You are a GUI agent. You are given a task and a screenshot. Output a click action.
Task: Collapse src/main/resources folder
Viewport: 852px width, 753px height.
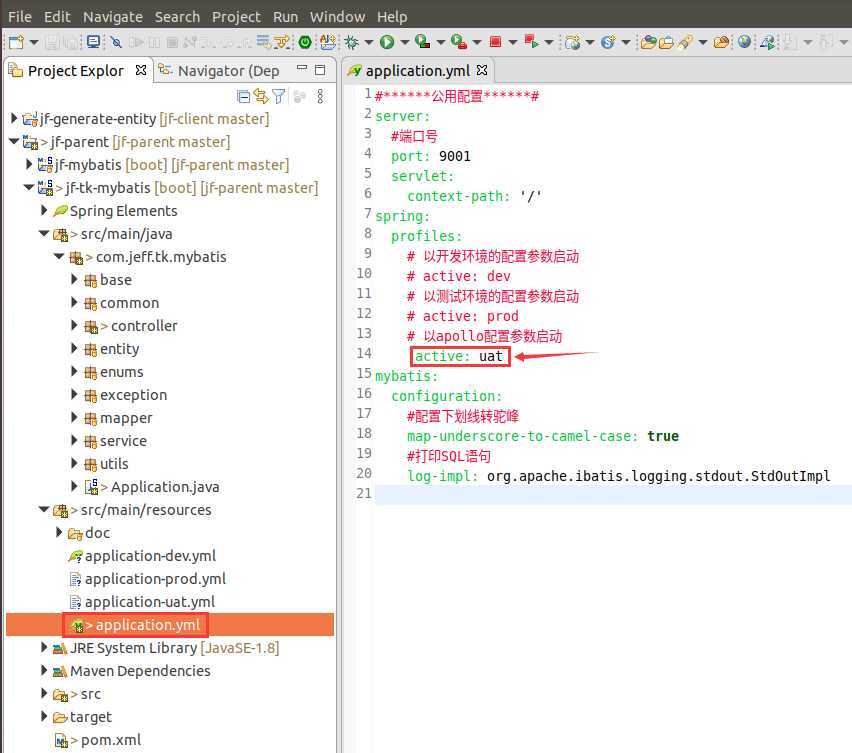coord(45,510)
